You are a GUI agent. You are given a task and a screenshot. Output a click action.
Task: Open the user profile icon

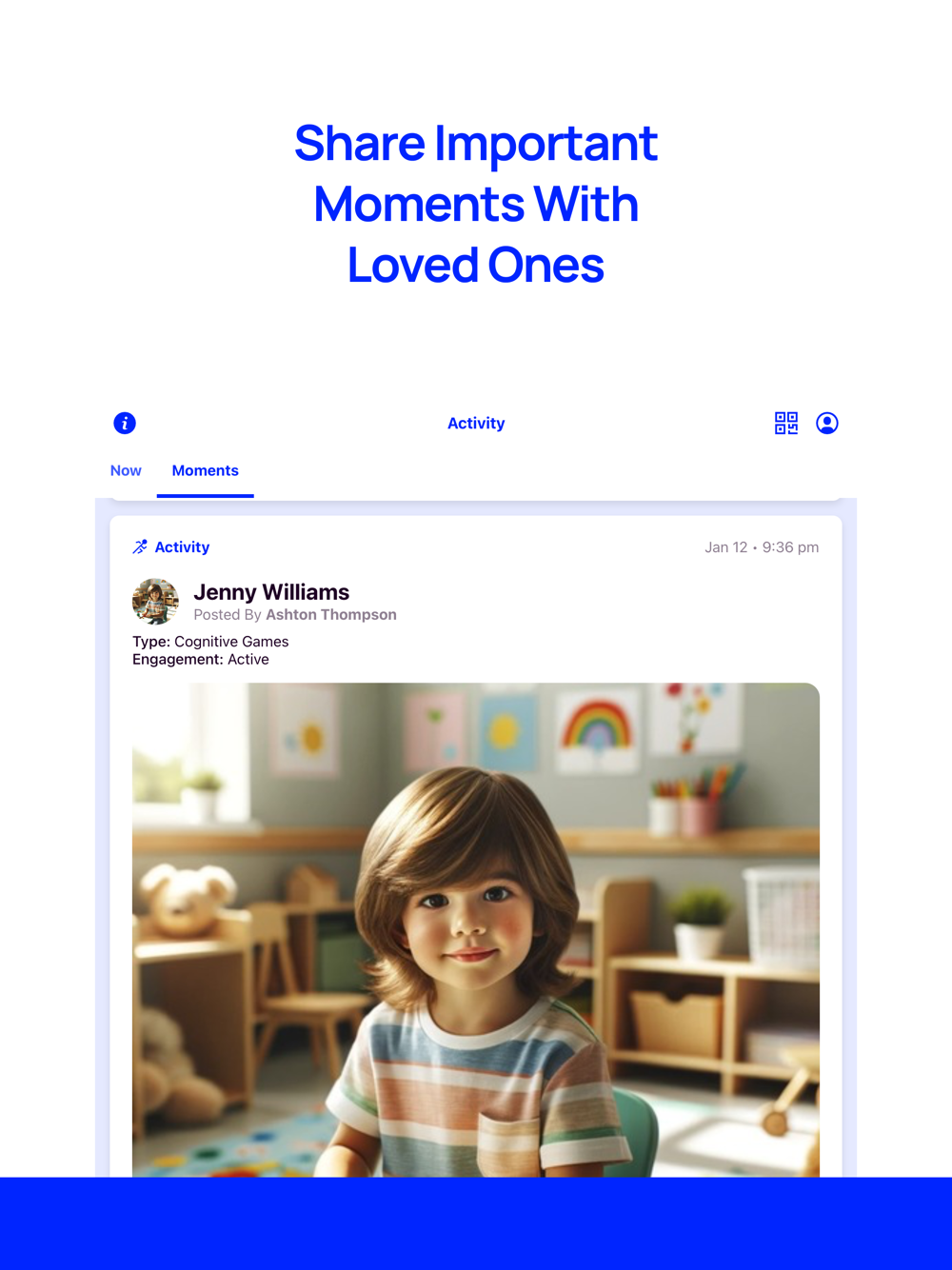827,423
